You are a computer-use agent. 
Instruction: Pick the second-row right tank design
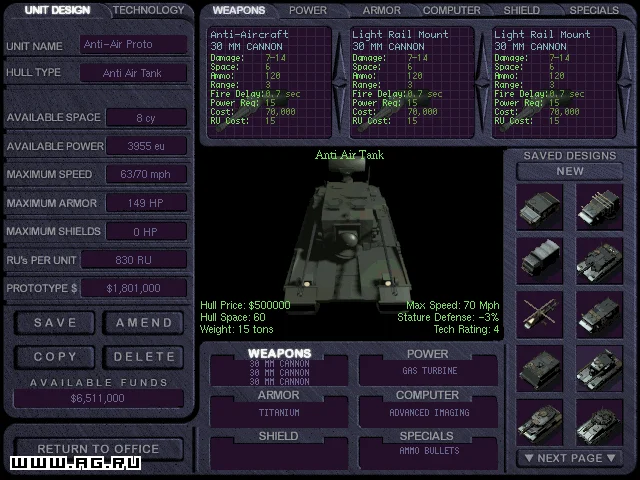coord(600,261)
